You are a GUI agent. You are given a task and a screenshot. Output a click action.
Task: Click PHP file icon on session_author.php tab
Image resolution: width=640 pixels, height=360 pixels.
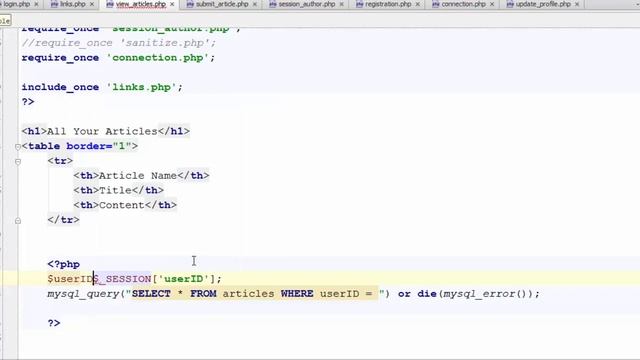pos(273,4)
